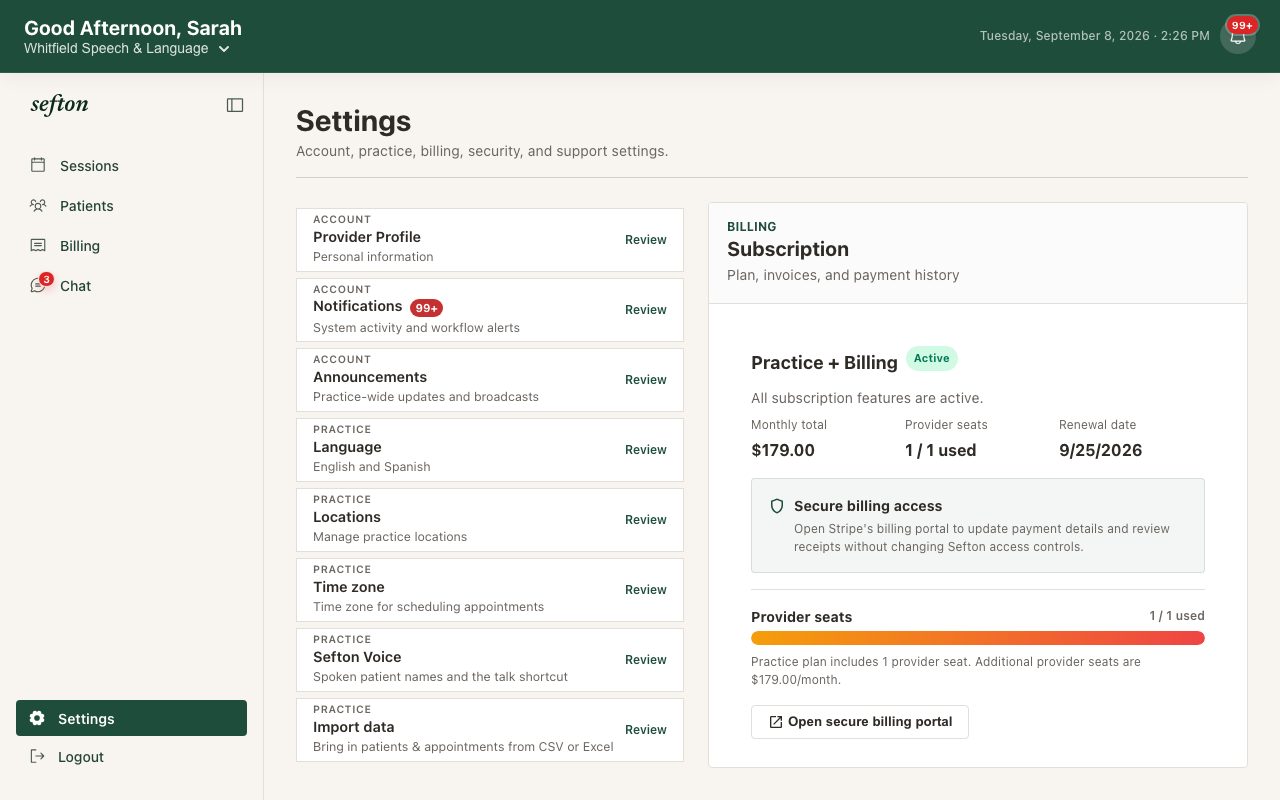
Task: Open Billing in the sidebar
Action: point(131,246)
